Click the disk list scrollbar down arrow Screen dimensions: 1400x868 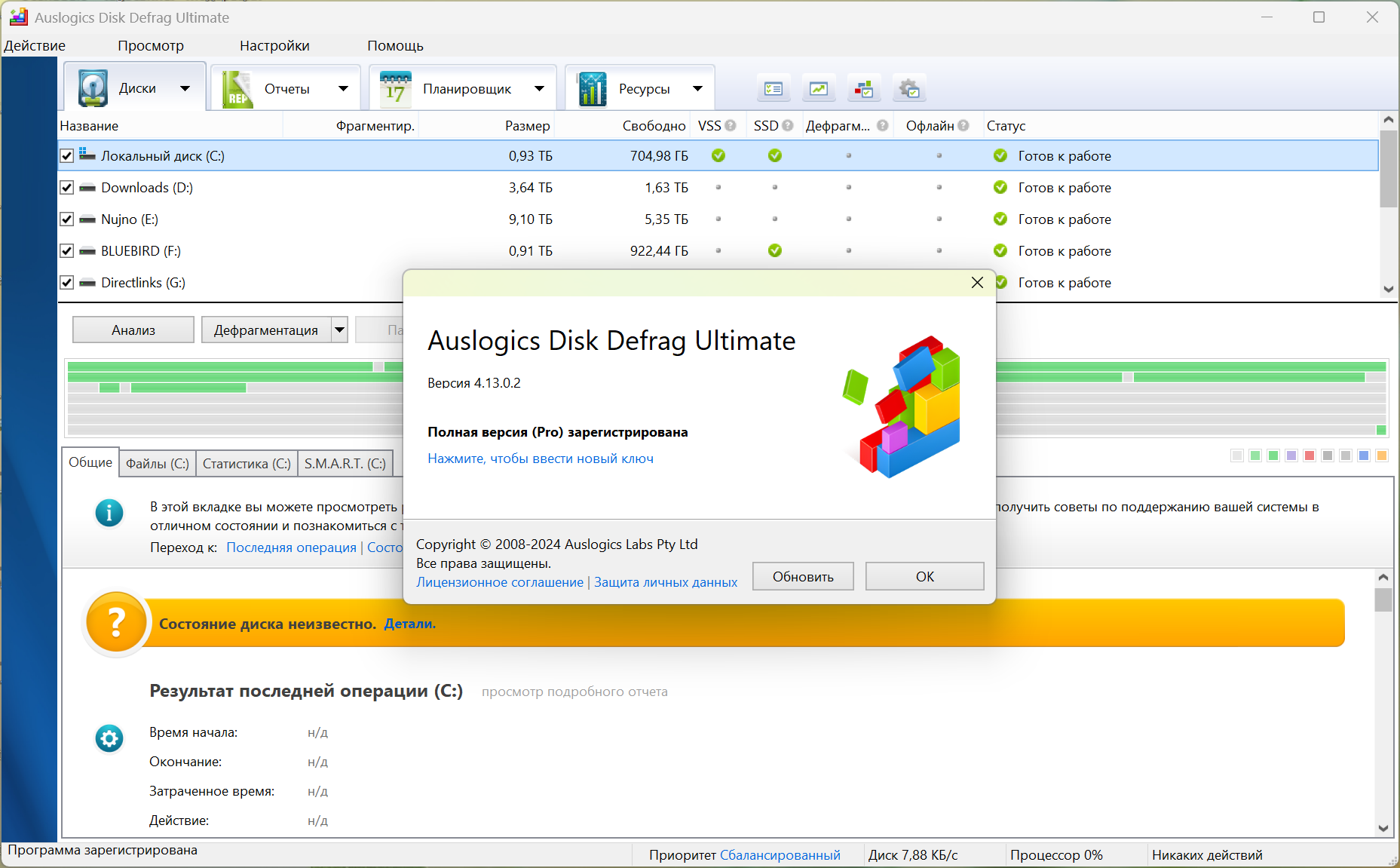[x=1389, y=289]
